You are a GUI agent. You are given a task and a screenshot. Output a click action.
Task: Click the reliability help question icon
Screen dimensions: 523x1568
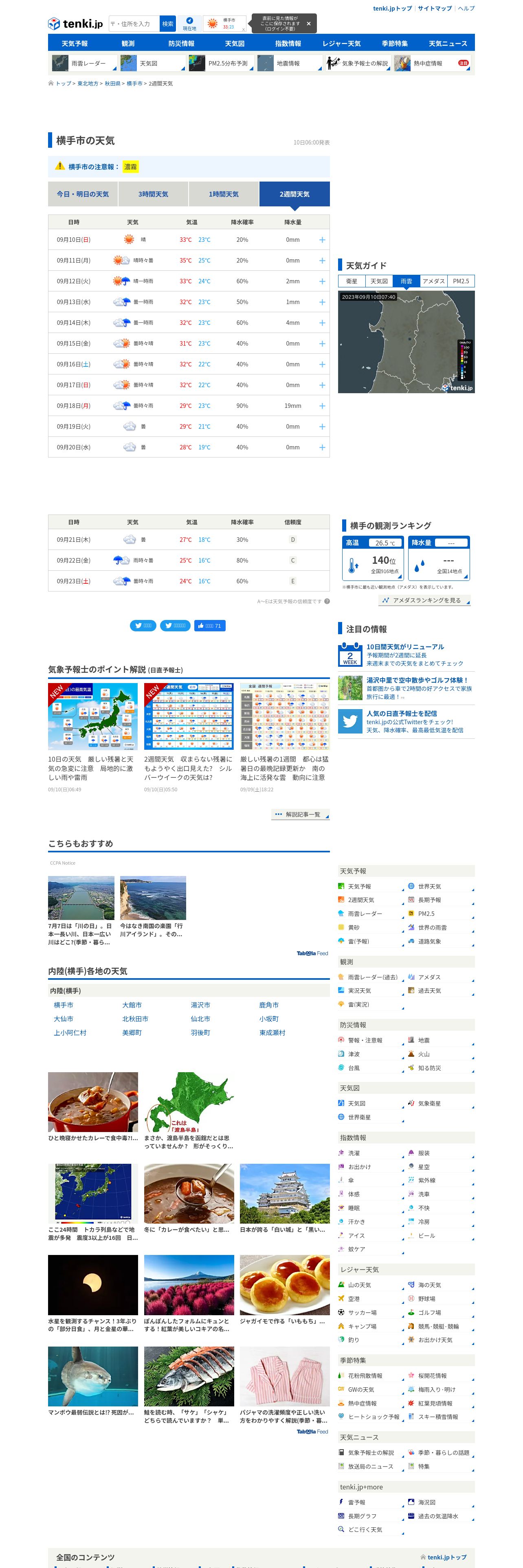327,601
